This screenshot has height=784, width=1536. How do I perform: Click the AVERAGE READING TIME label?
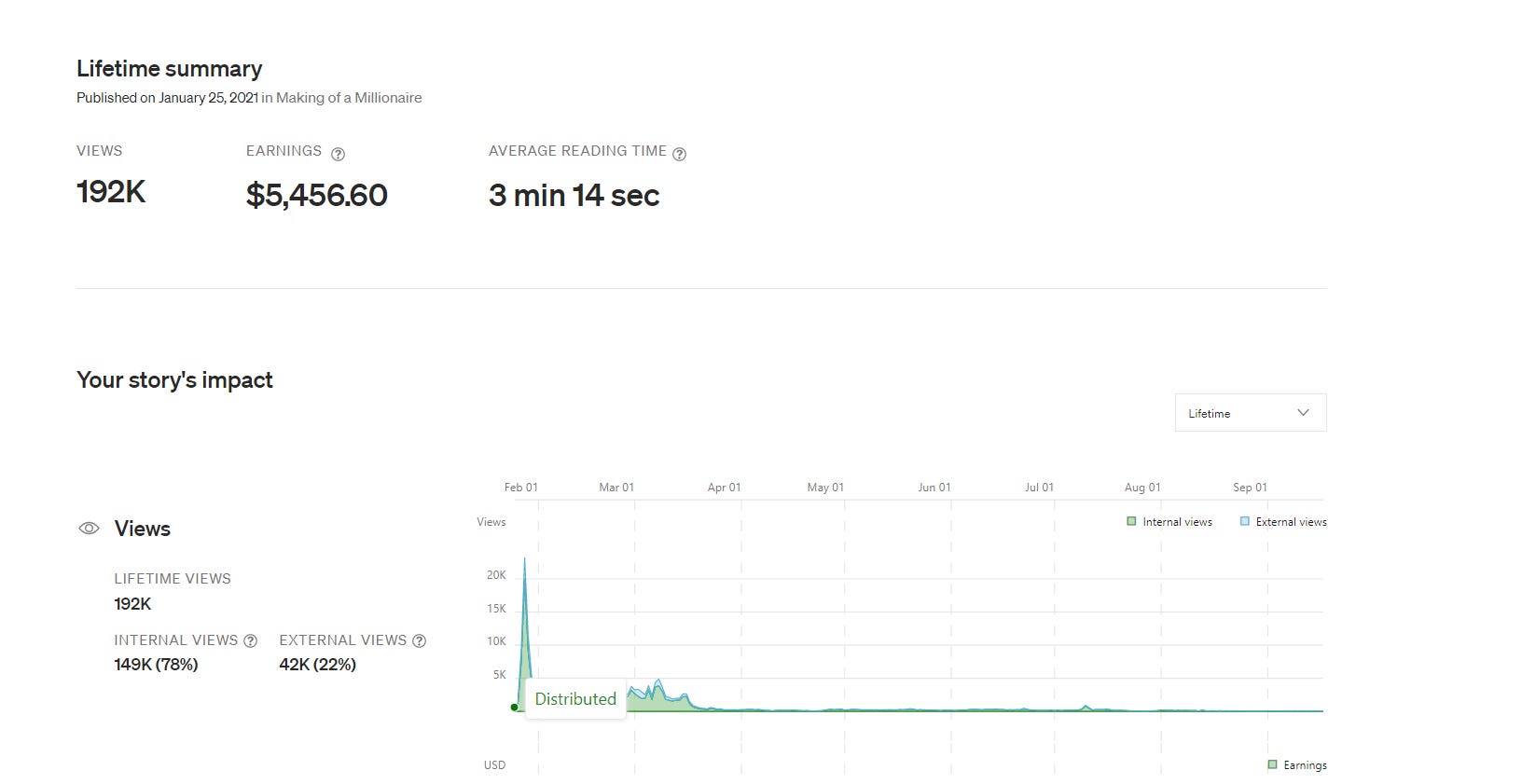(x=577, y=151)
